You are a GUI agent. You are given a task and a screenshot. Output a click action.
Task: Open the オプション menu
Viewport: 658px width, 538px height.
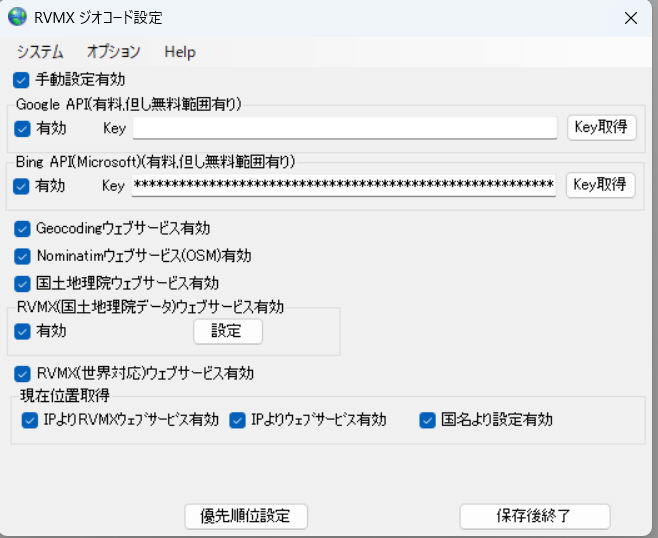pyautogui.click(x=113, y=52)
